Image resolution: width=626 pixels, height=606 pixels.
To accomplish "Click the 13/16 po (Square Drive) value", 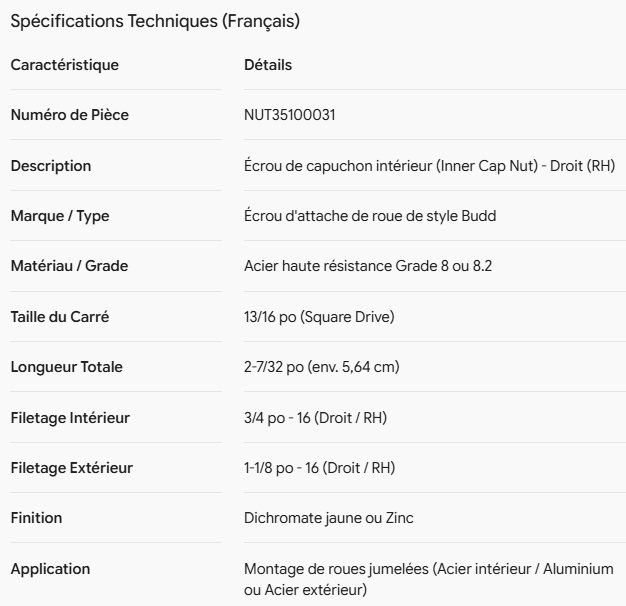I will coord(319,317).
